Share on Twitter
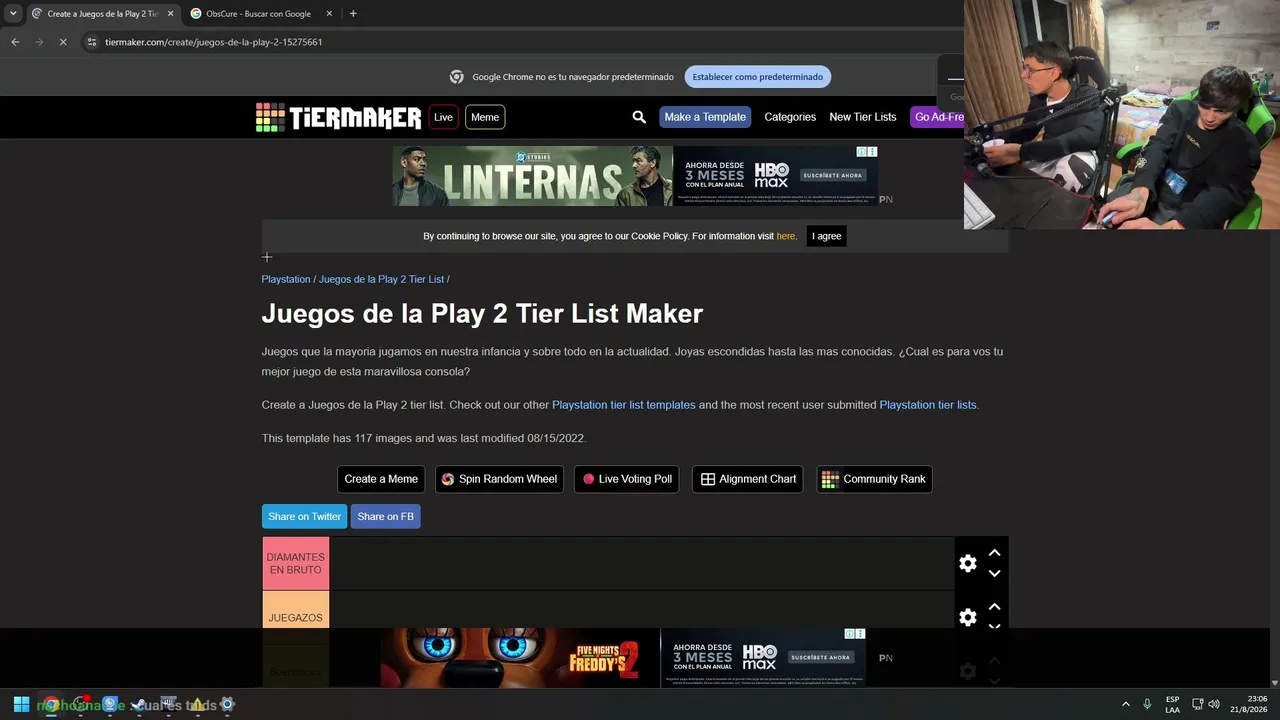The image size is (1280, 720). [304, 516]
